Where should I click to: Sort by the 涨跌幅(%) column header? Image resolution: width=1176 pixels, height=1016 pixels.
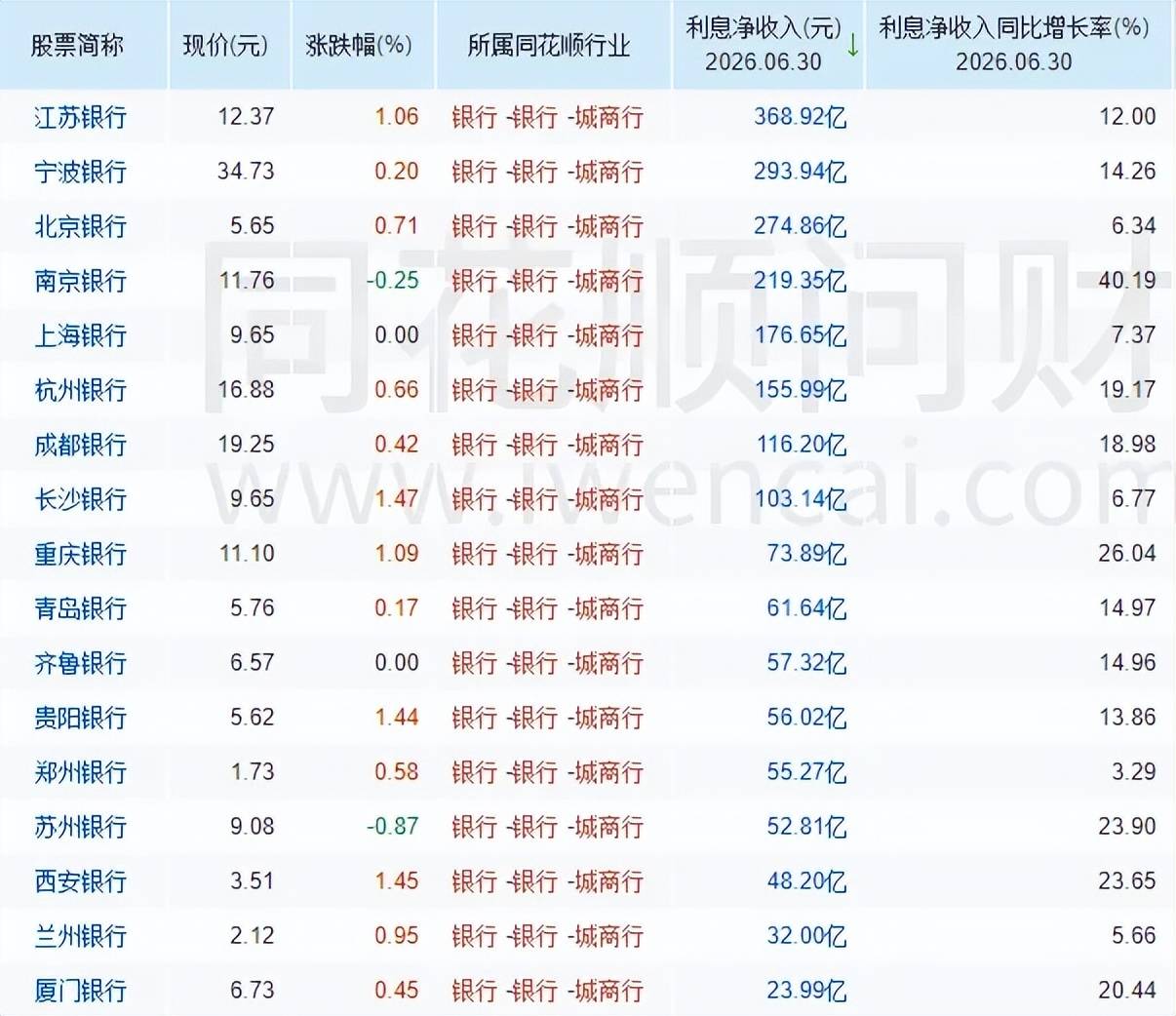(x=359, y=46)
